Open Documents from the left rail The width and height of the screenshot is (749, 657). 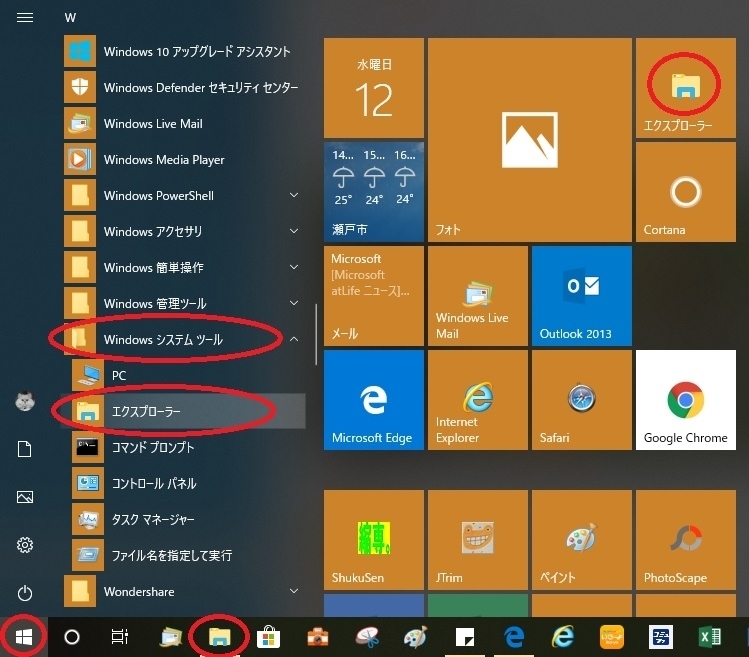[x=25, y=449]
